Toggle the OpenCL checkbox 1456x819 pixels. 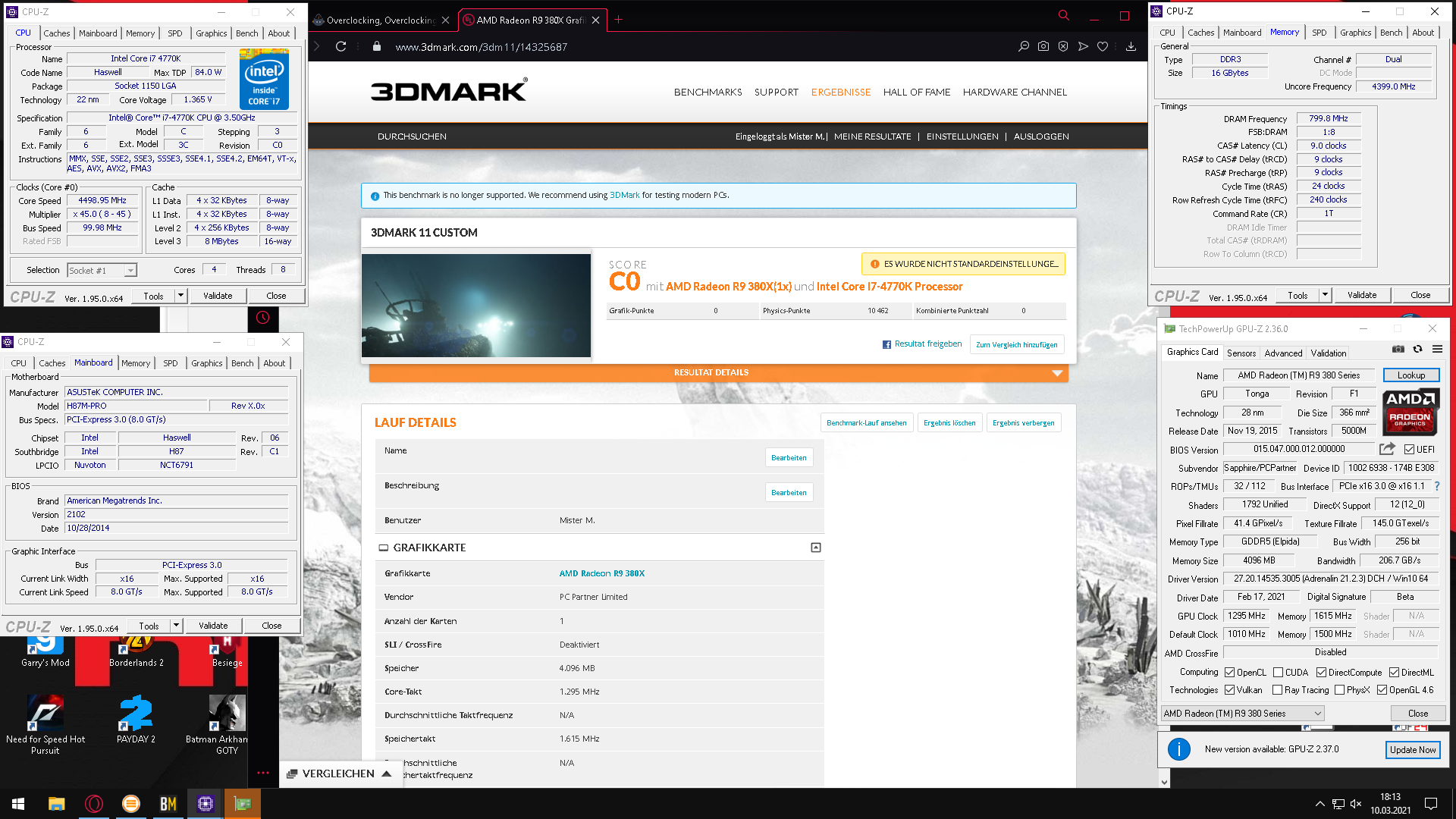pos(1229,673)
